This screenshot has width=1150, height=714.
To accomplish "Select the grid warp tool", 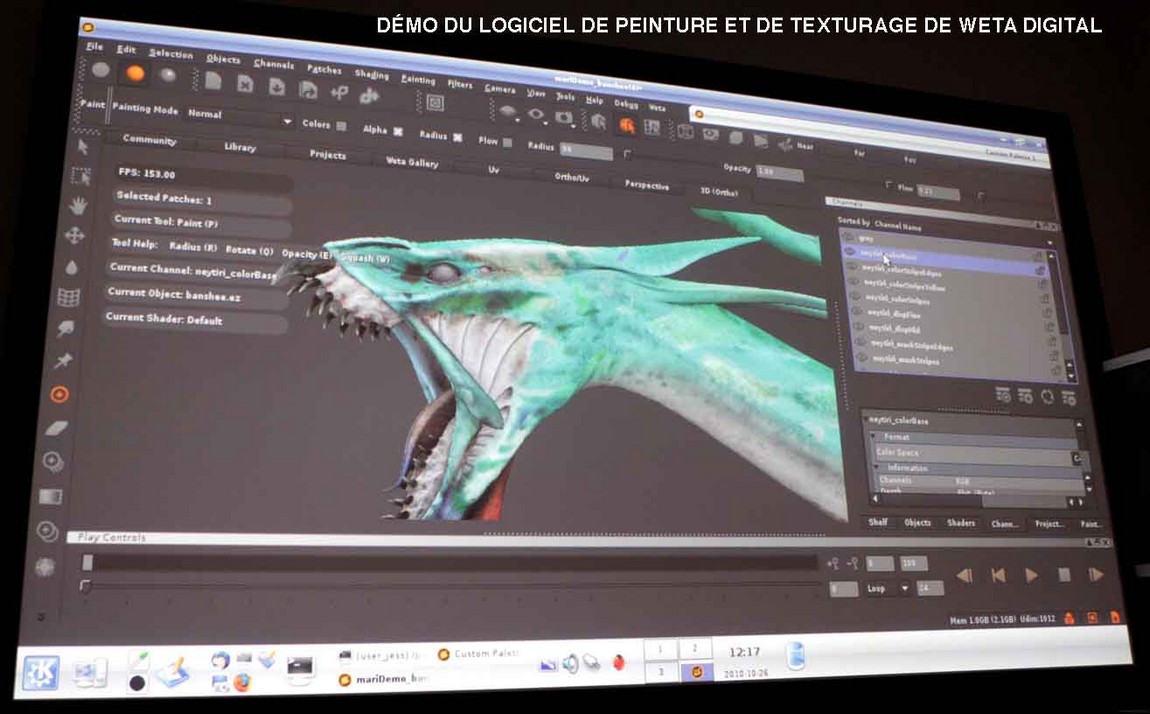I will coord(68,297).
